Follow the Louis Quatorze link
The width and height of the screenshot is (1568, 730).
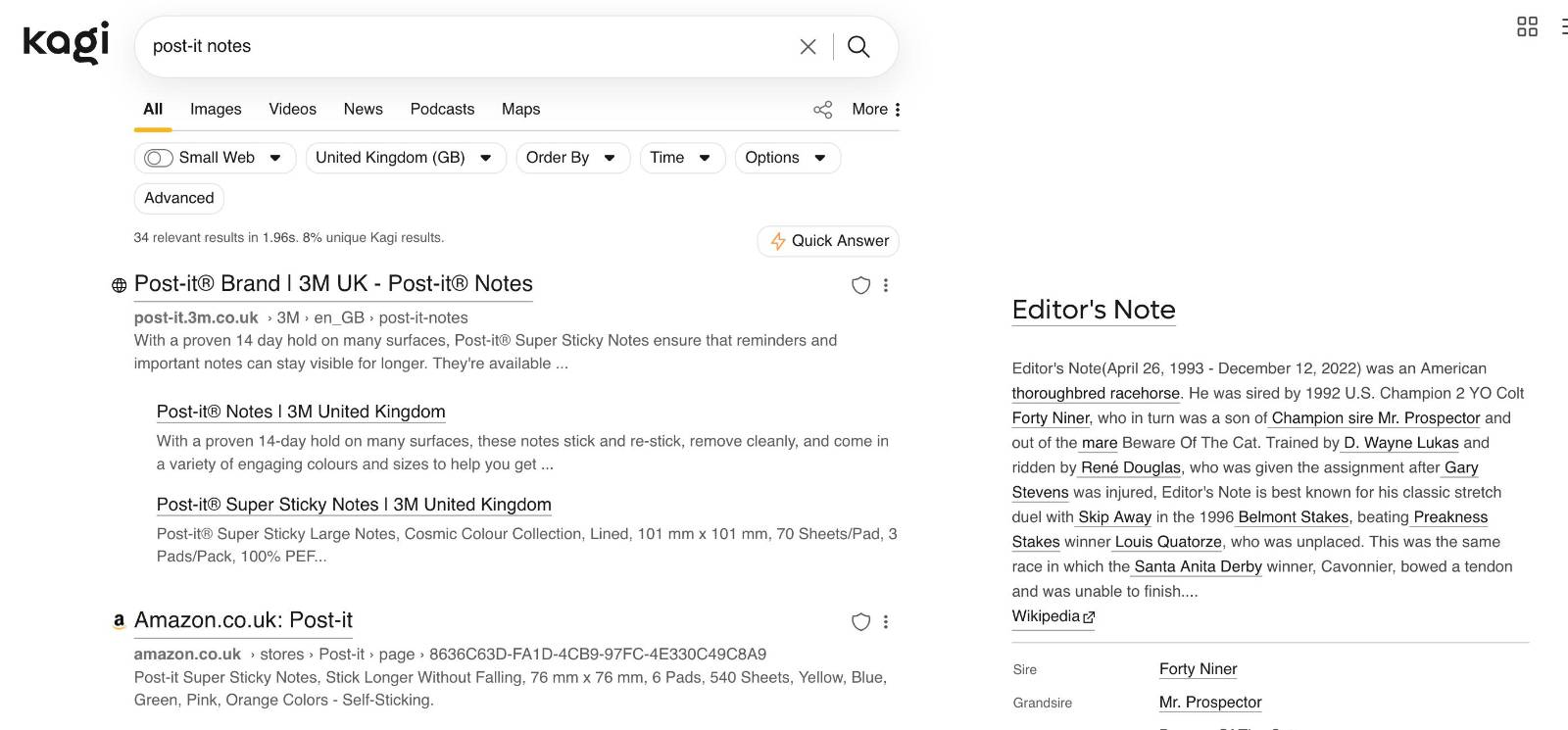1168,542
